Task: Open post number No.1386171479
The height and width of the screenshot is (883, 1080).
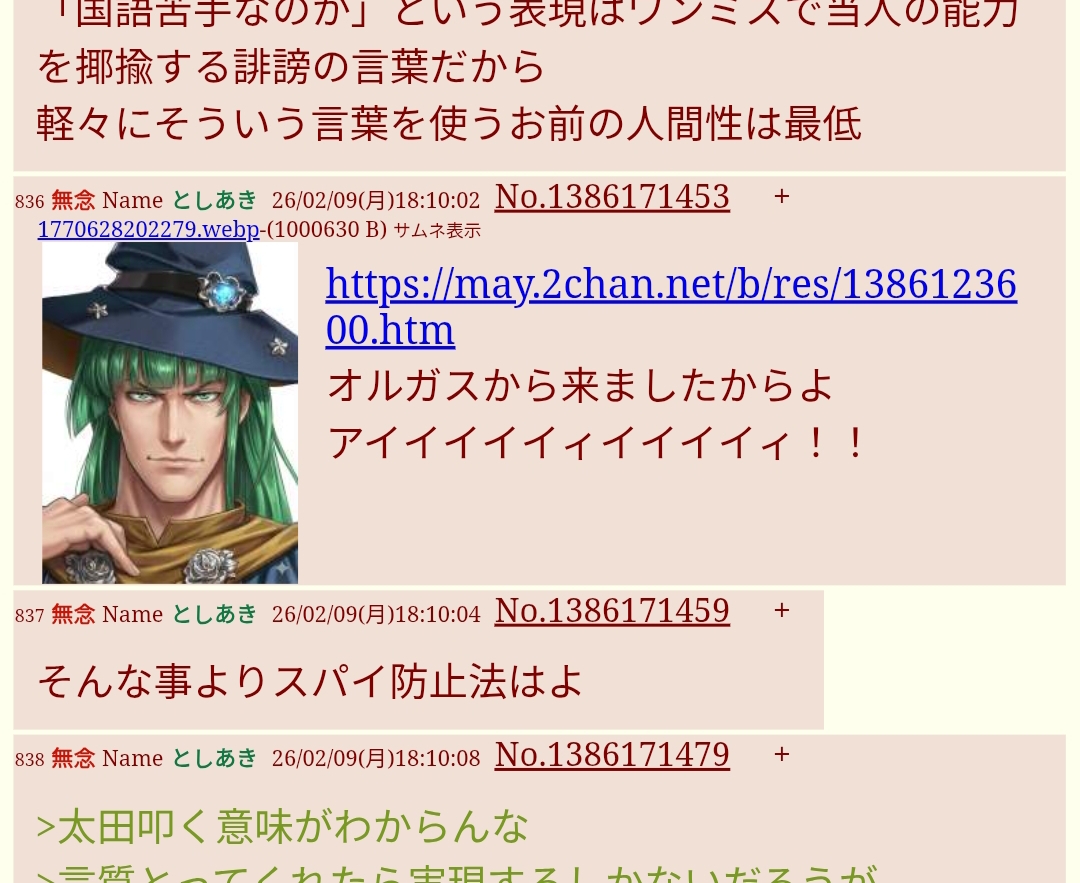Action: point(612,755)
